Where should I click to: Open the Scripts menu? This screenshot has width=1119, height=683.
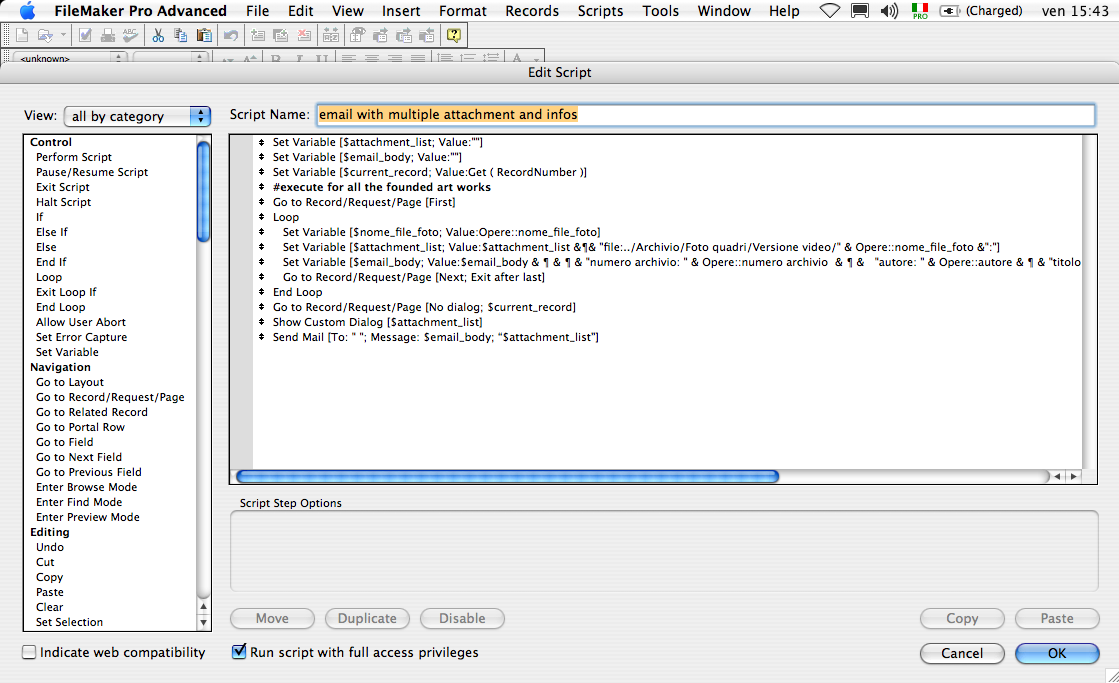[600, 11]
